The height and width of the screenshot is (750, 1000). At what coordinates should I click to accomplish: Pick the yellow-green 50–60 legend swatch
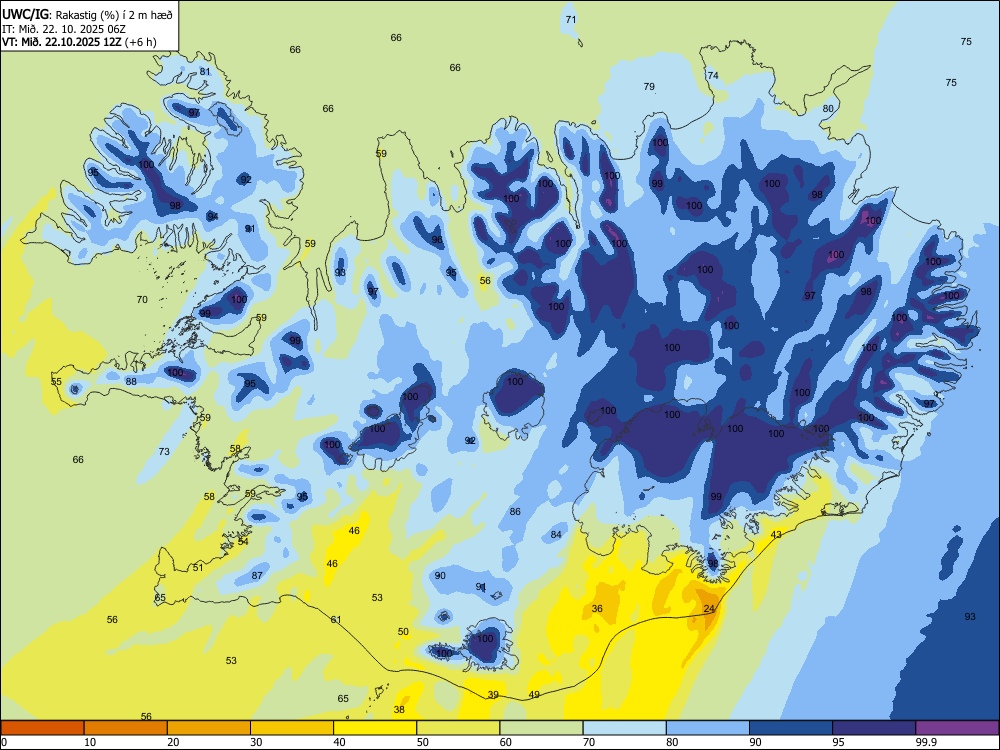[x=458, y=728]
